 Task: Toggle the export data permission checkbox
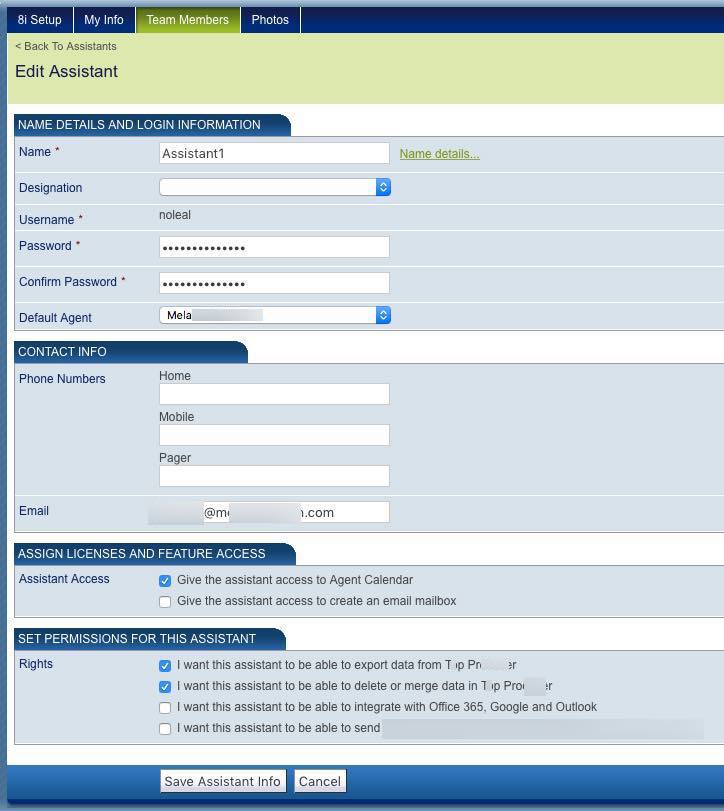point(165,665)
